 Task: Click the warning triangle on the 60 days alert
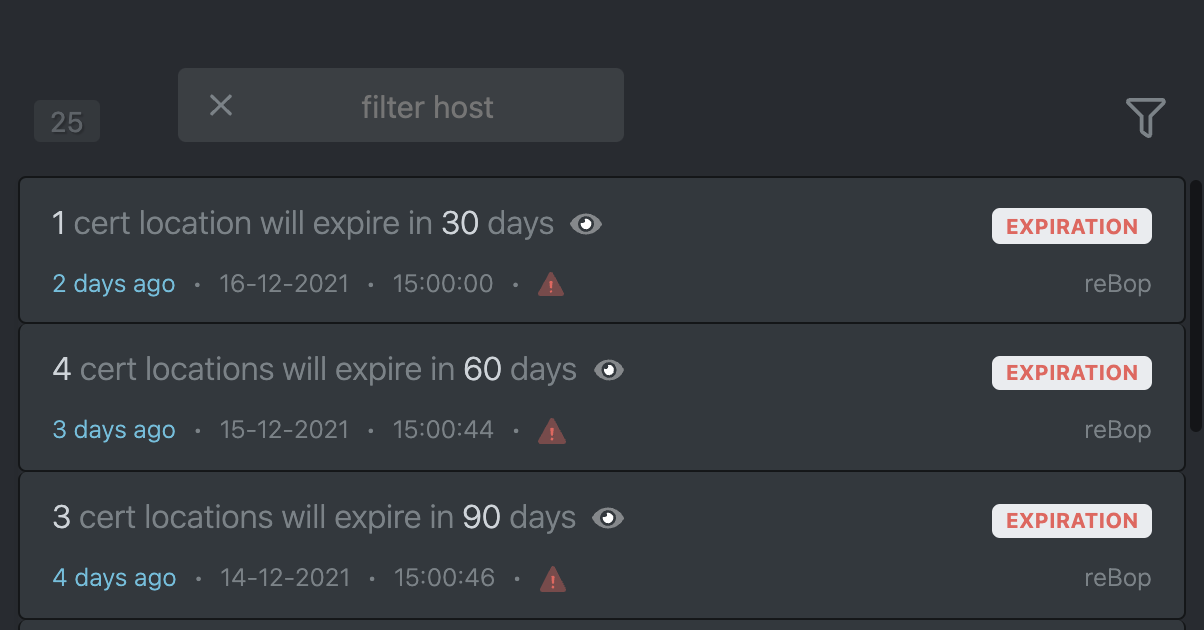(552, 431)
